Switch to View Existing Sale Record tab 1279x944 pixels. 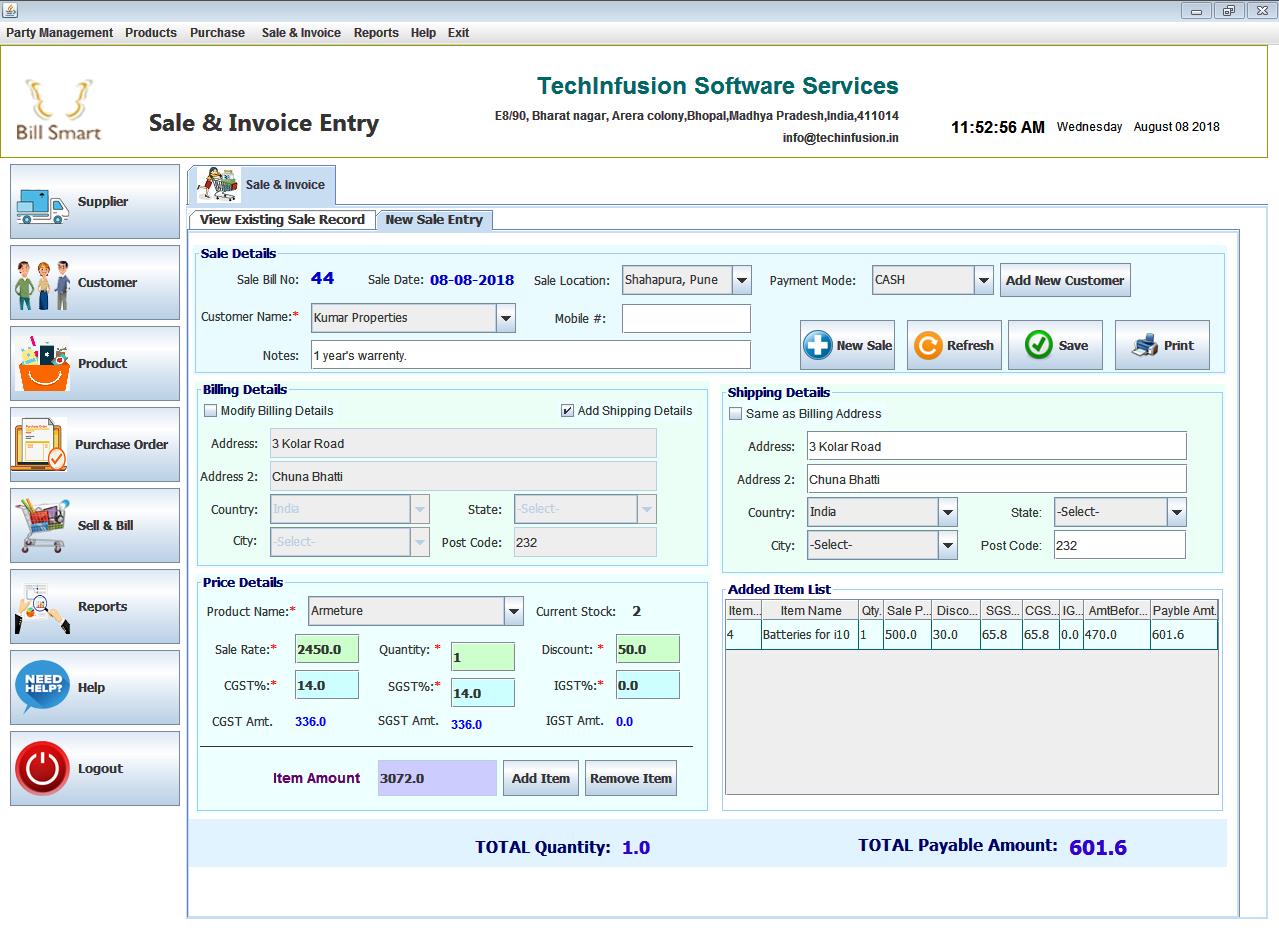(x=282, y=220)
